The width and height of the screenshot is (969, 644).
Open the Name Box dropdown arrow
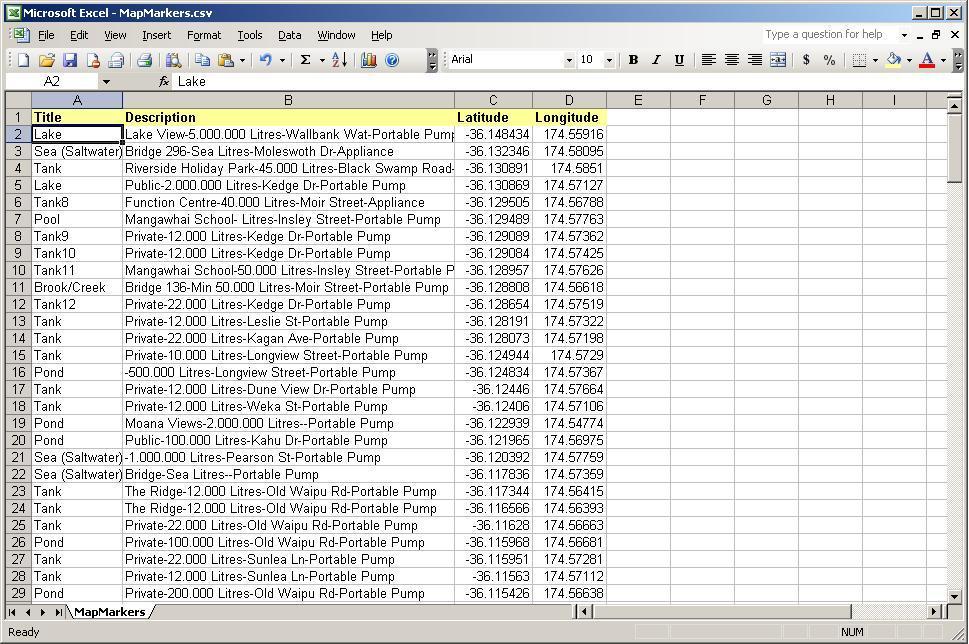pos(106,82)
